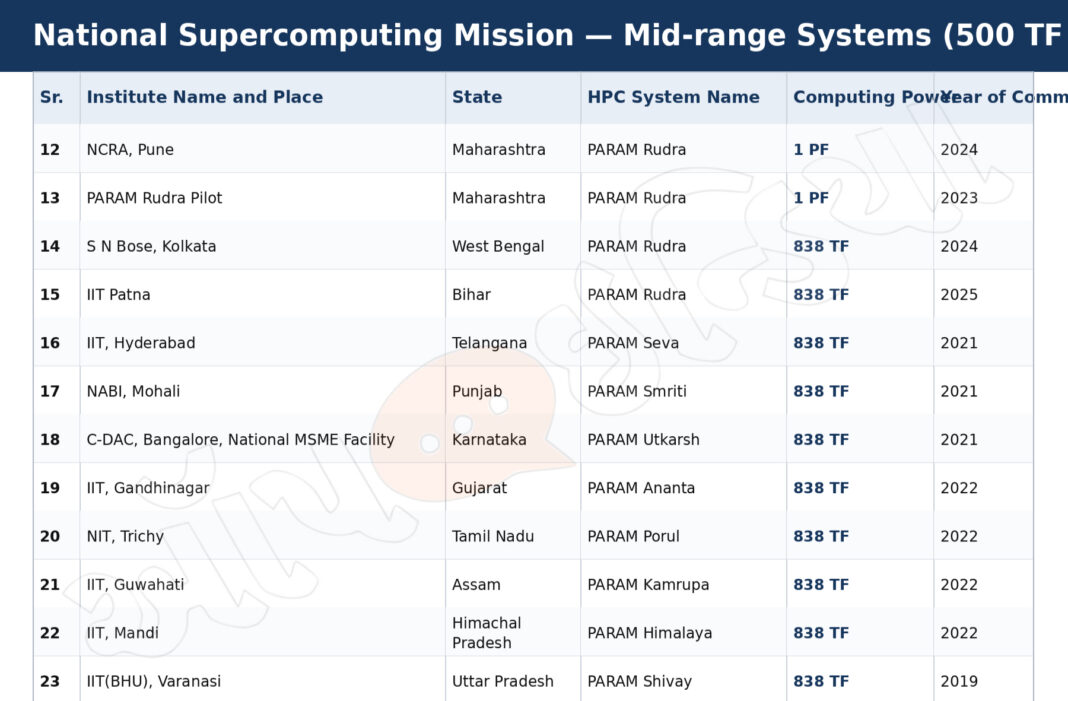Click the PARAM Seva system name
The image size is (1068, 701).
point(633,343)
